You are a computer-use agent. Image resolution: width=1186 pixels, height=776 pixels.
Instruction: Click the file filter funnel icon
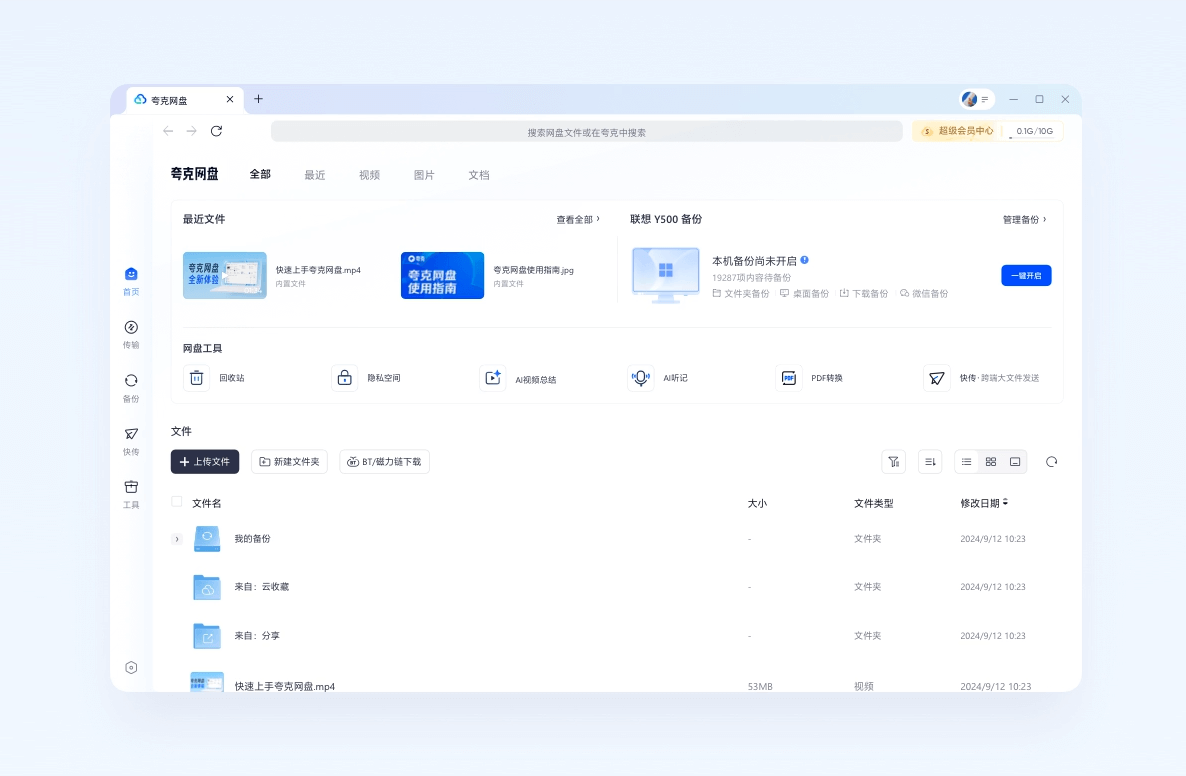click(893, 461)
